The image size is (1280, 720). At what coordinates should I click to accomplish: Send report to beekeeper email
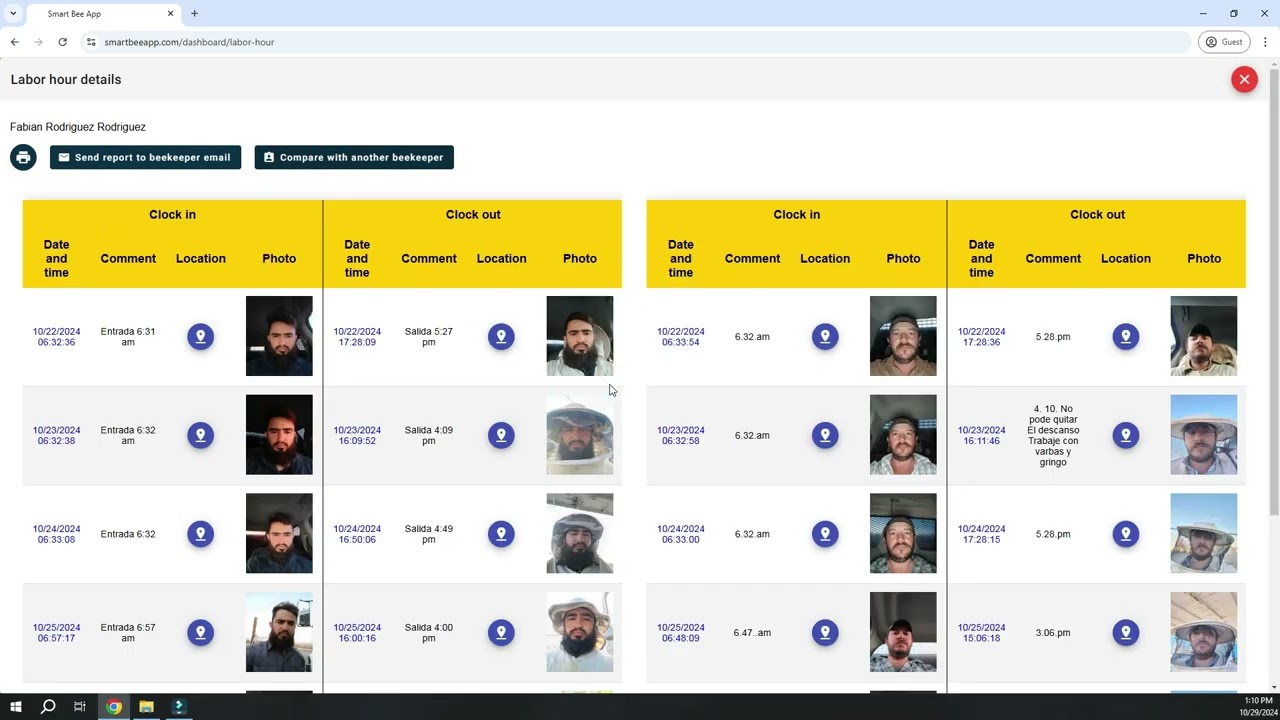[x=145, y=157]
